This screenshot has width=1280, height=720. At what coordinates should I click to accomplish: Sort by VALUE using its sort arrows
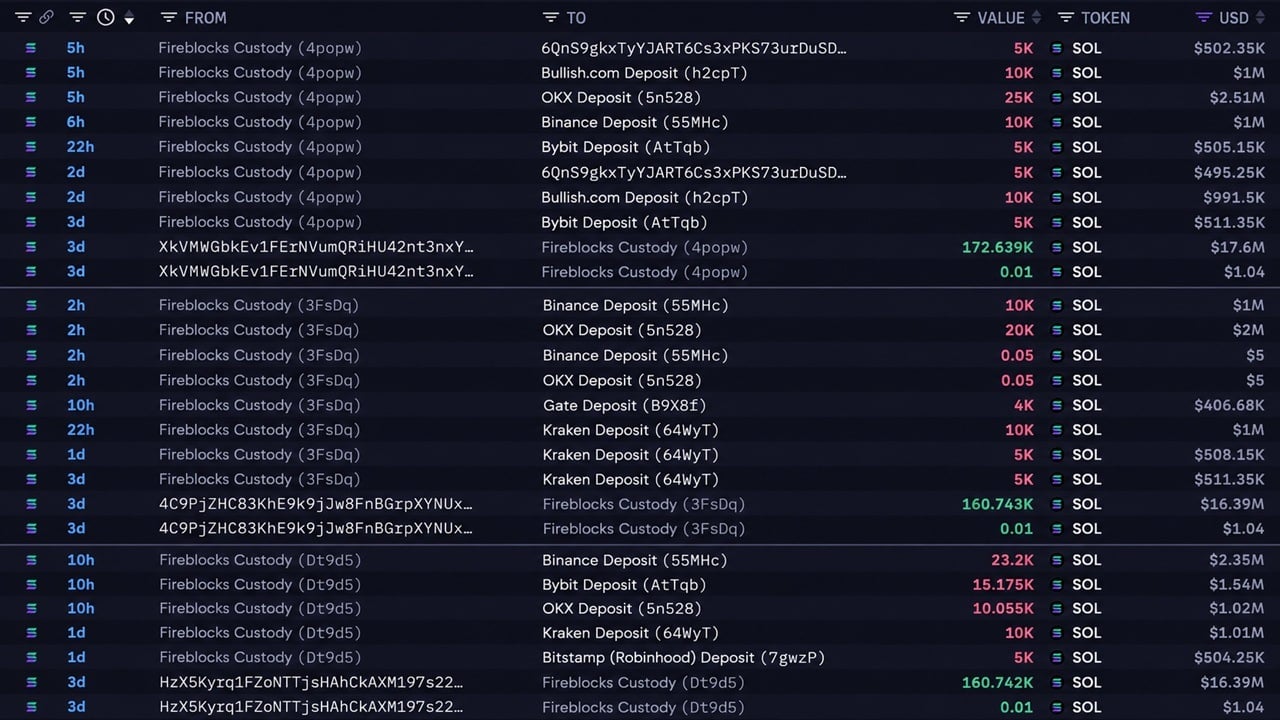tap(1037, 17)
